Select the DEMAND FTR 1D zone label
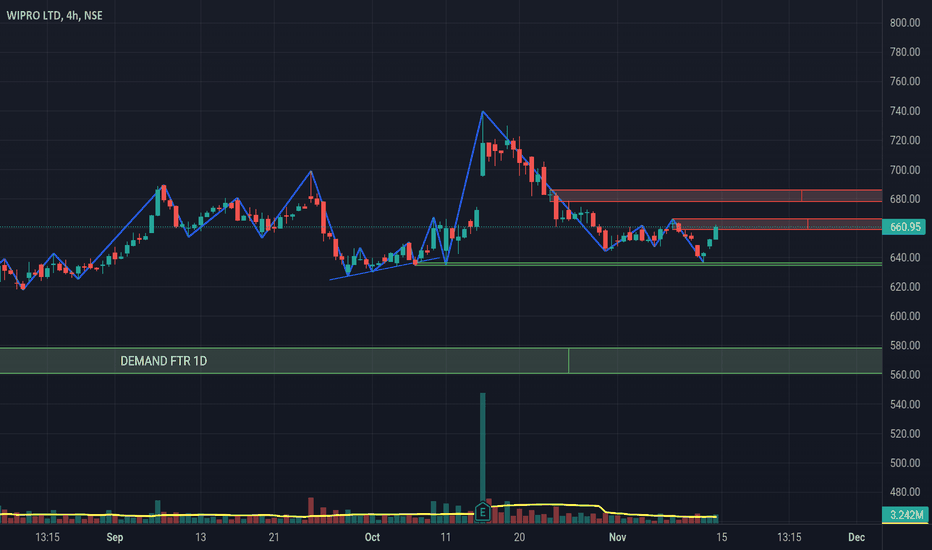This screenshot has width=932, height=550. (x=163, y=361)
